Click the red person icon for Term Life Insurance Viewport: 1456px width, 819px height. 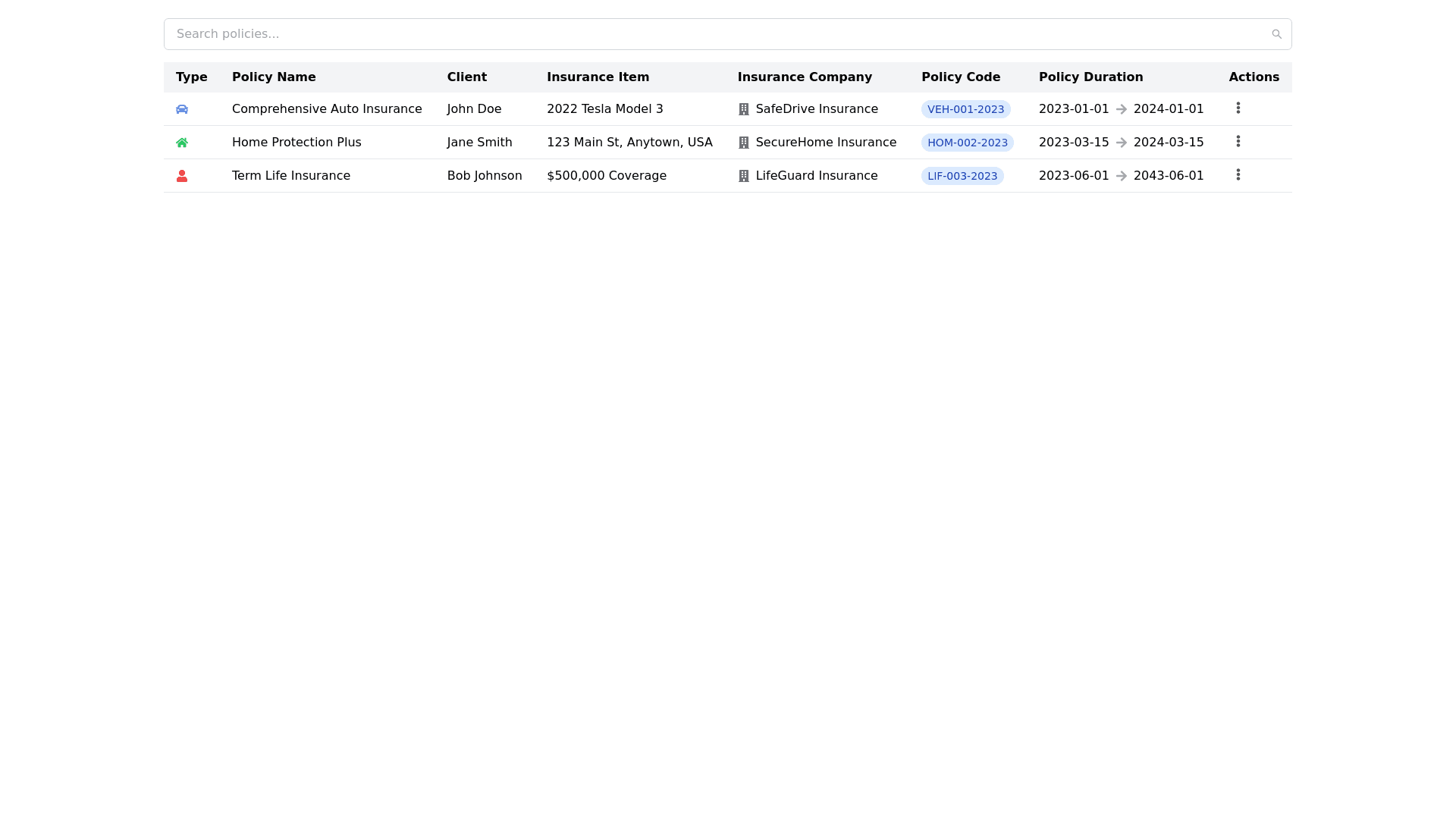tap(182, 175)
